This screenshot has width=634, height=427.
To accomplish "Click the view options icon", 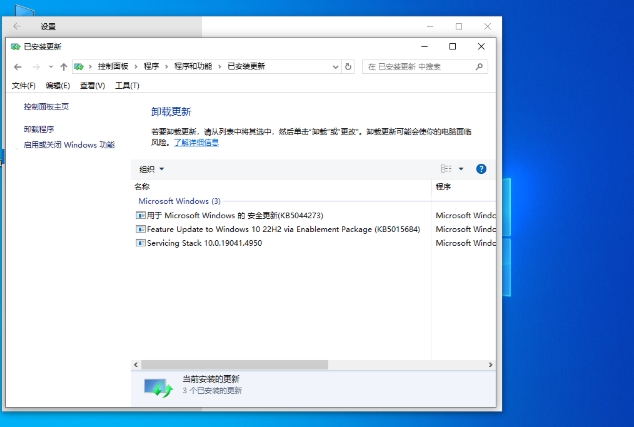I will coord(446,169).
